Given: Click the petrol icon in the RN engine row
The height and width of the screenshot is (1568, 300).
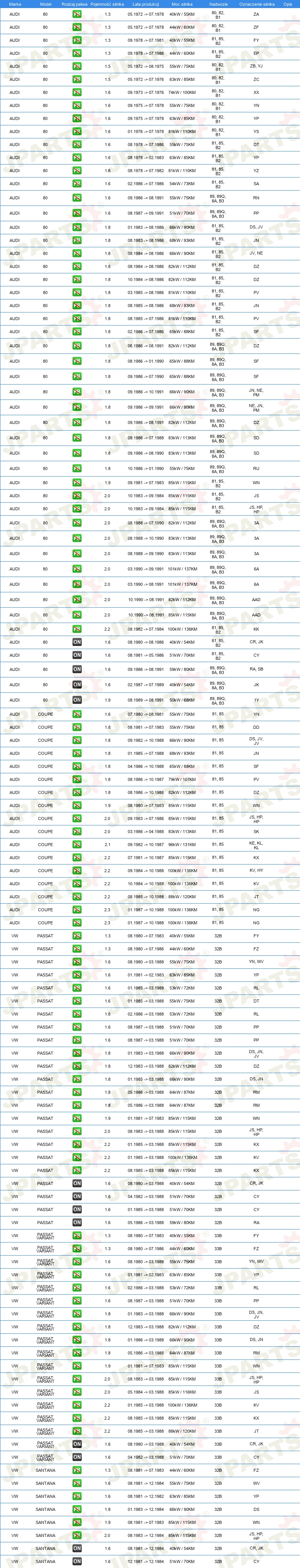Looking at the screenshot, I should pos(77,198).
